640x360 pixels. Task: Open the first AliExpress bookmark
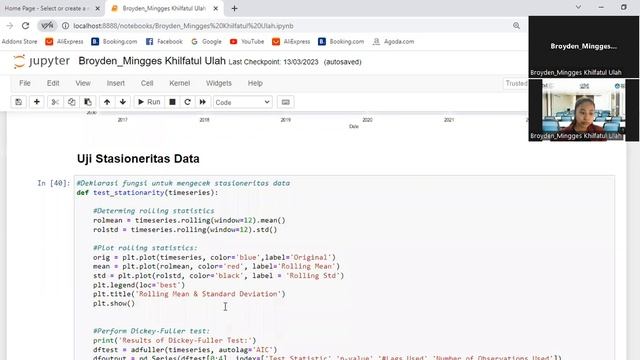coord(64,42)
